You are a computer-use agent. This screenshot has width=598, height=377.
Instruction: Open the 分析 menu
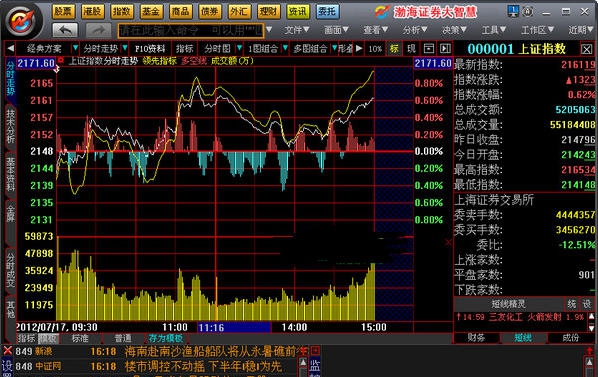[x=415, y=30]
